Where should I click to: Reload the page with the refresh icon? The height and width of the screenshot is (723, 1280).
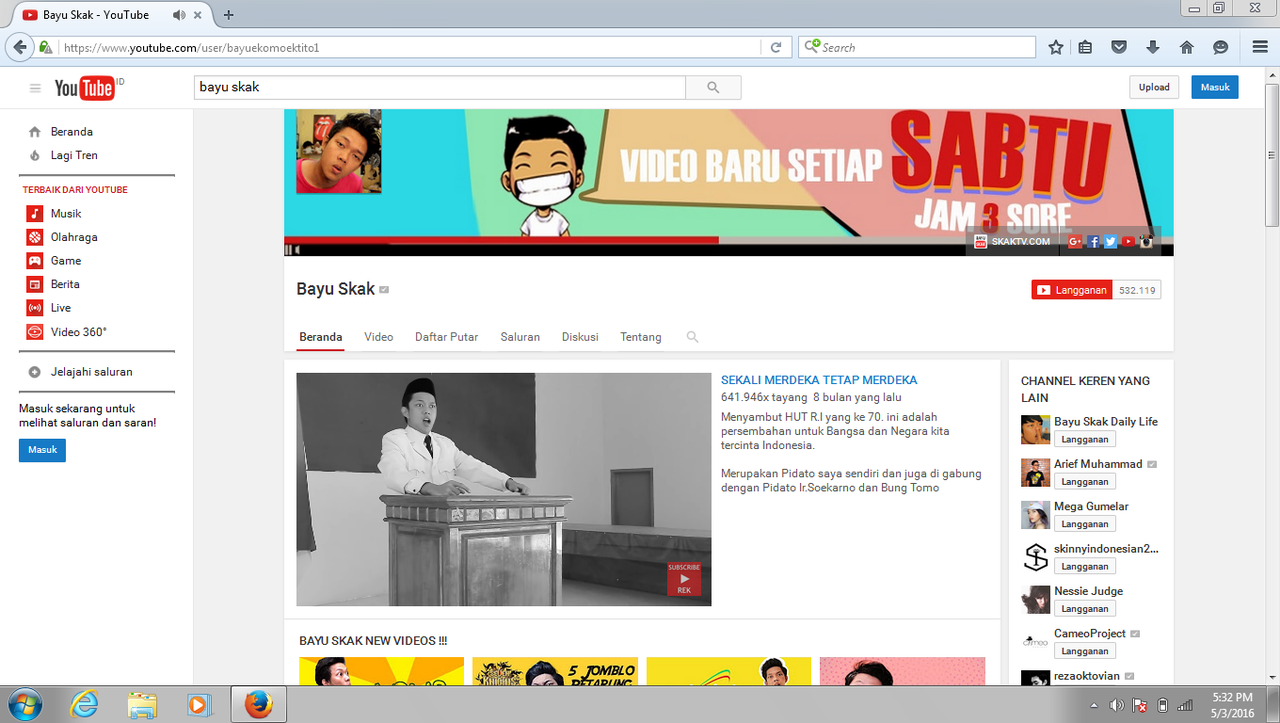(x=775, y=47)
